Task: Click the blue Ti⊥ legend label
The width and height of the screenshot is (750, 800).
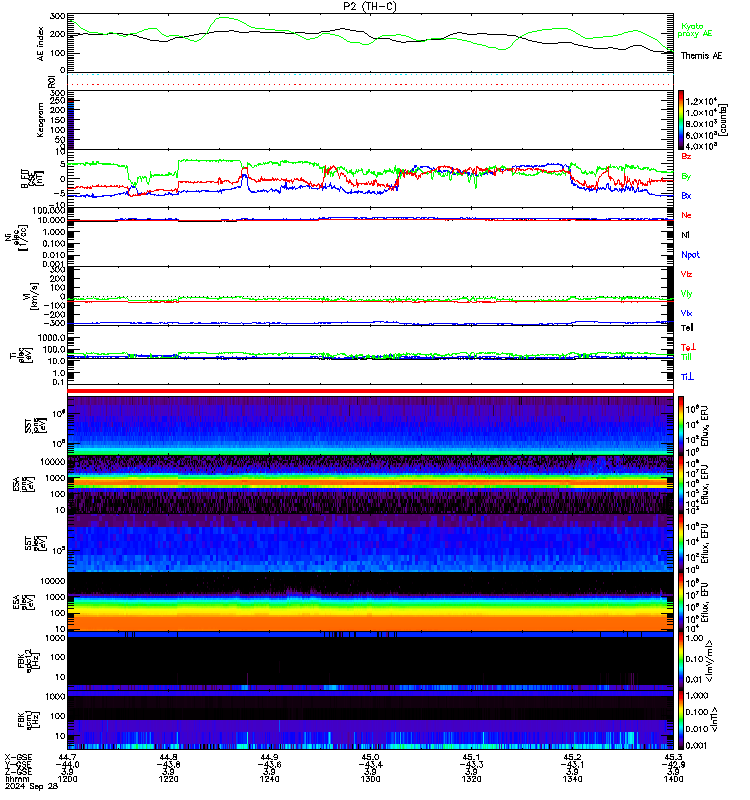Action: (687, 377)
